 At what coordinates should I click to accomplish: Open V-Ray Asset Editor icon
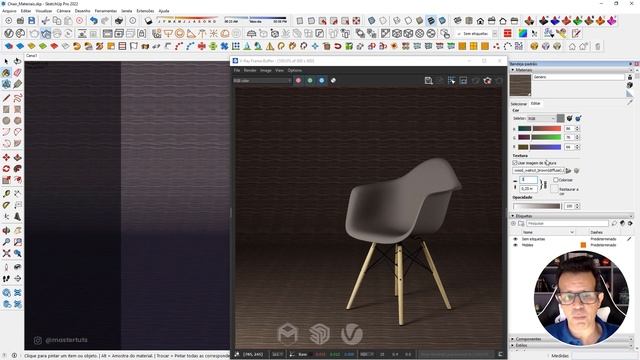coord(9,33)
